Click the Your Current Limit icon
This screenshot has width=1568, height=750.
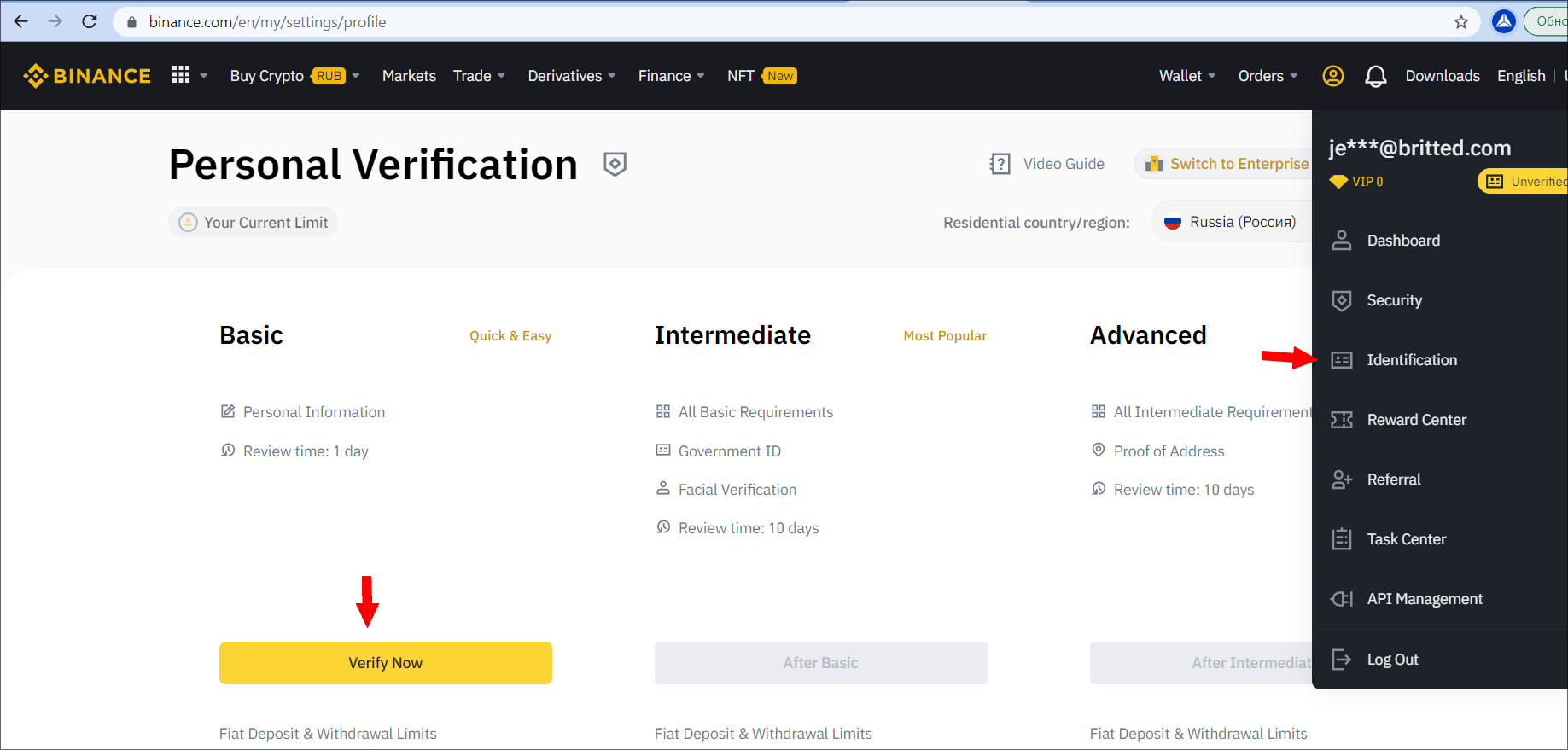(188, 223)
